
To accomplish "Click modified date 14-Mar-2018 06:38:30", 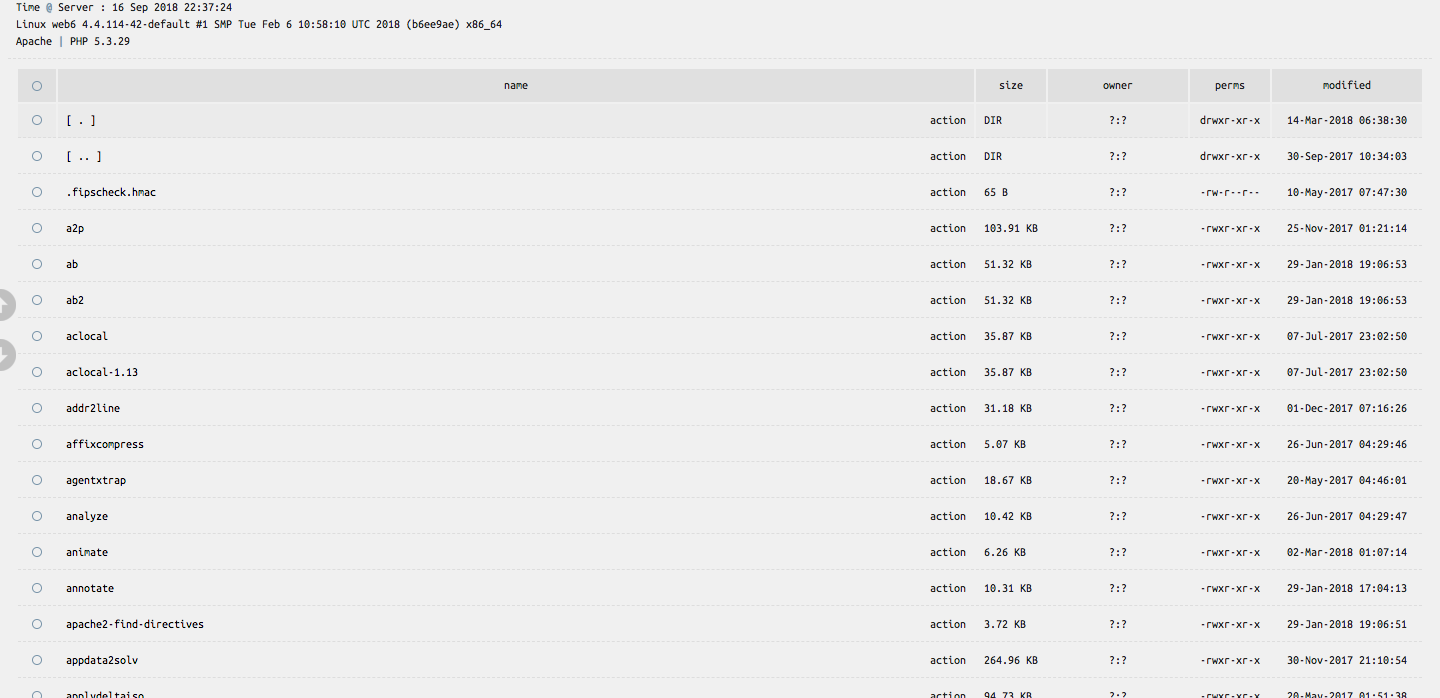I will pyautogui.click(x=1347, y=120).
